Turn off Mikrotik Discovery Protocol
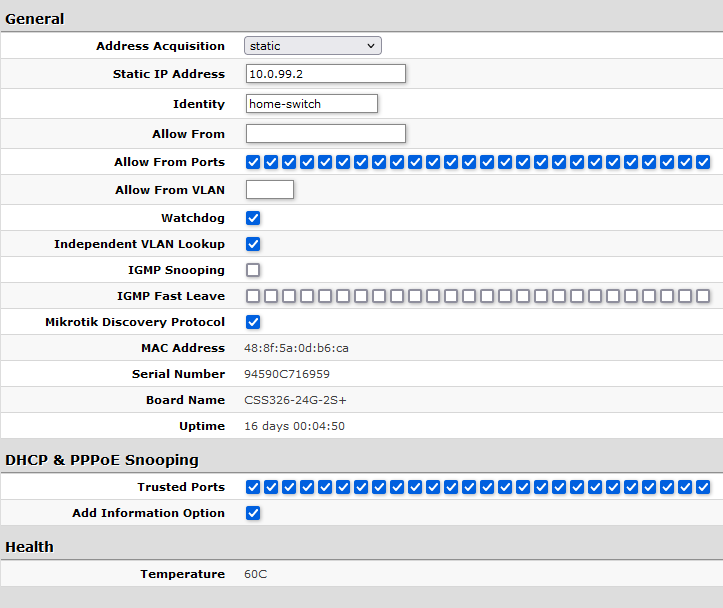This screenshot has height=608, width=723. pyautogui.click(x=253, y=322)
